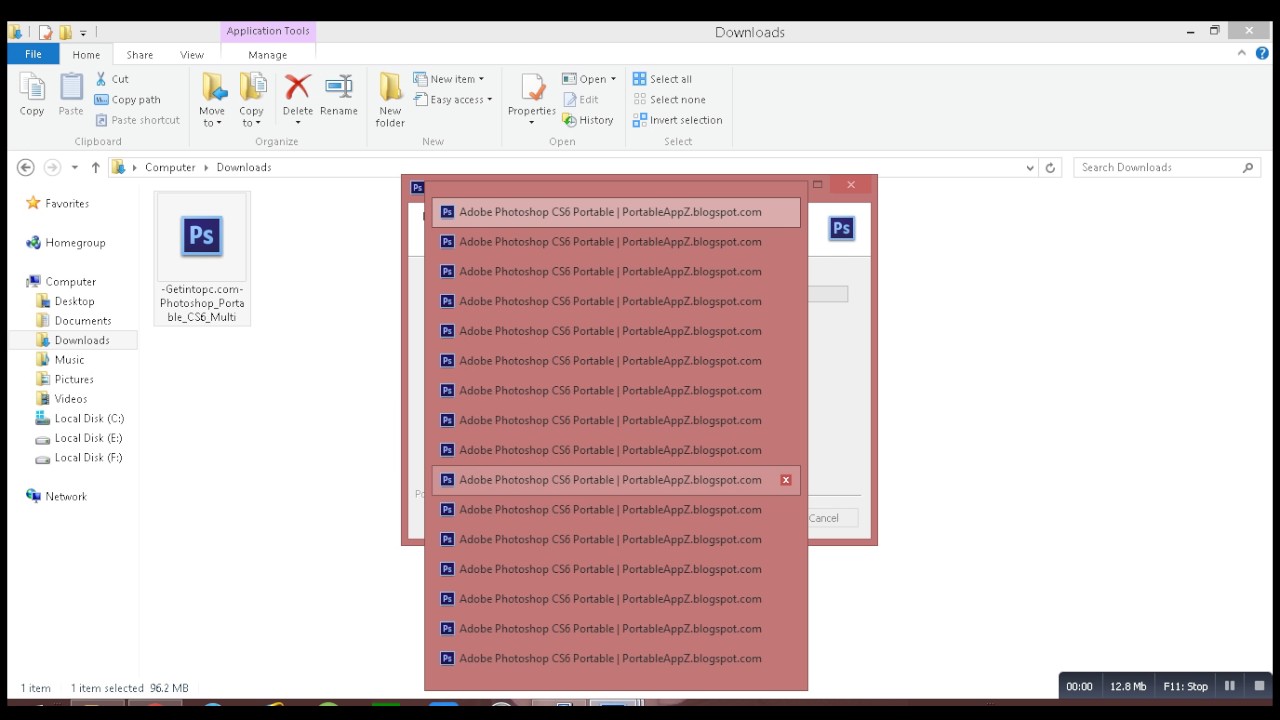Image resolution: width=1280 pixels, height=720 pixels.
Task: Select Network in the navigation pane
Action: click(x=66, y=497)
